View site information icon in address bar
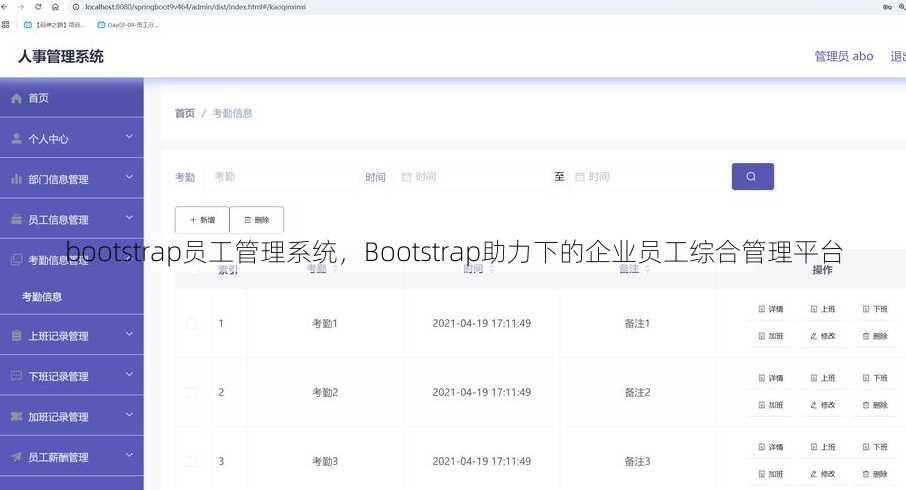Screen dimensions: 906x490 click(76, 7)
